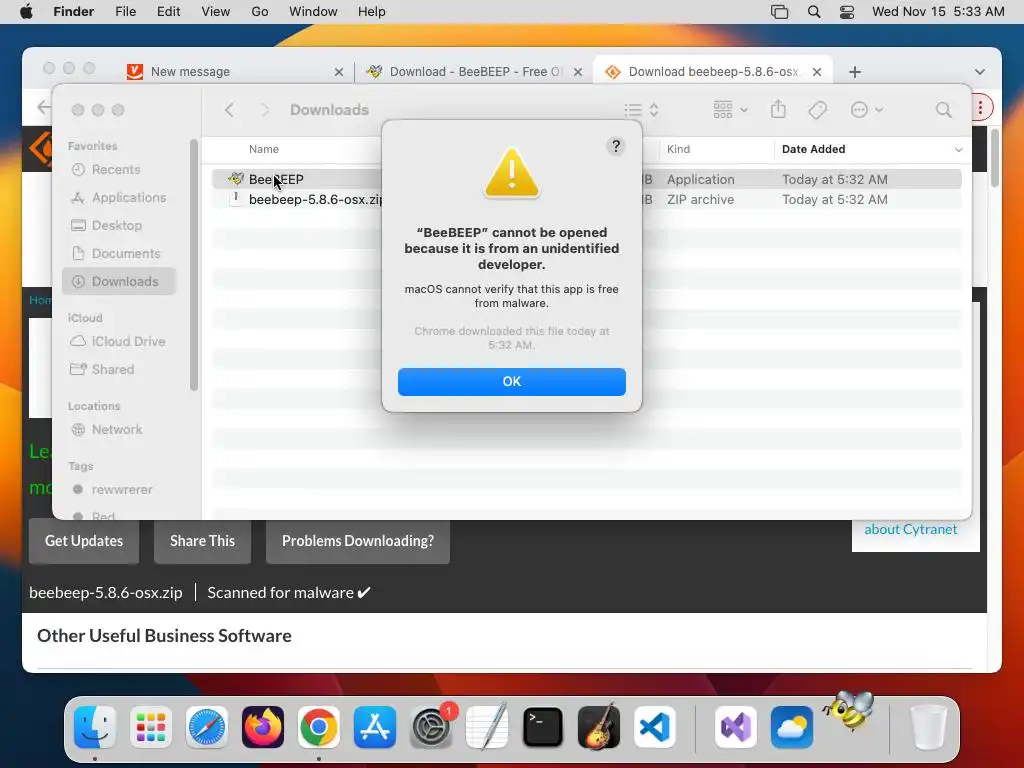Open Network in the Finder sidebar
The width and height of the screenshot is (1024, 768).
(107, 429)
